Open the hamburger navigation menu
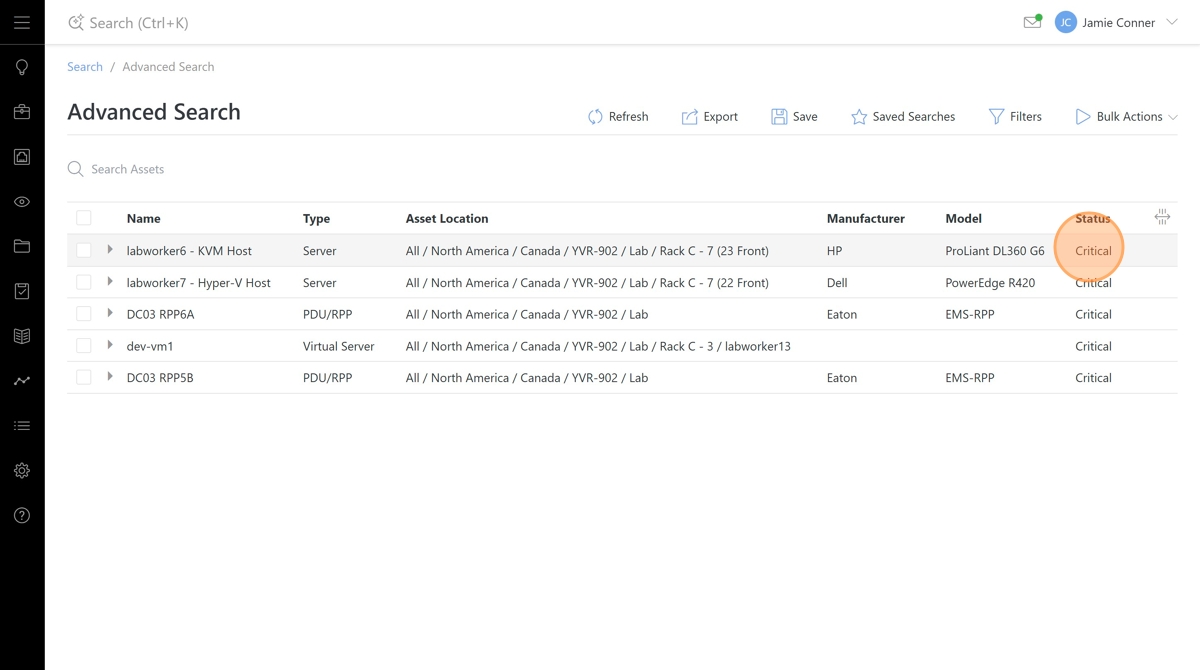 tap(22, 22)
